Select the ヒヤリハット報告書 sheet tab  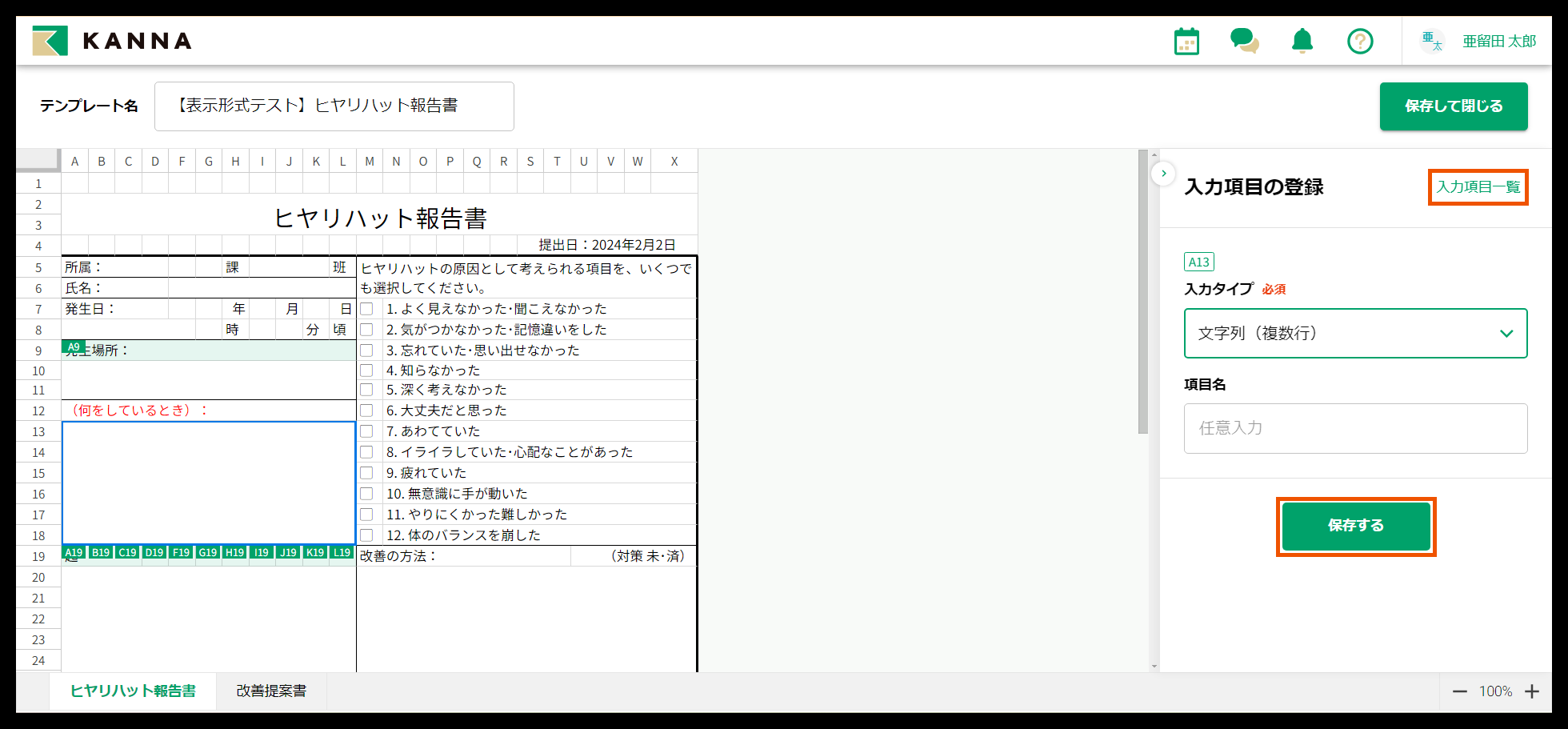[133, 691]
